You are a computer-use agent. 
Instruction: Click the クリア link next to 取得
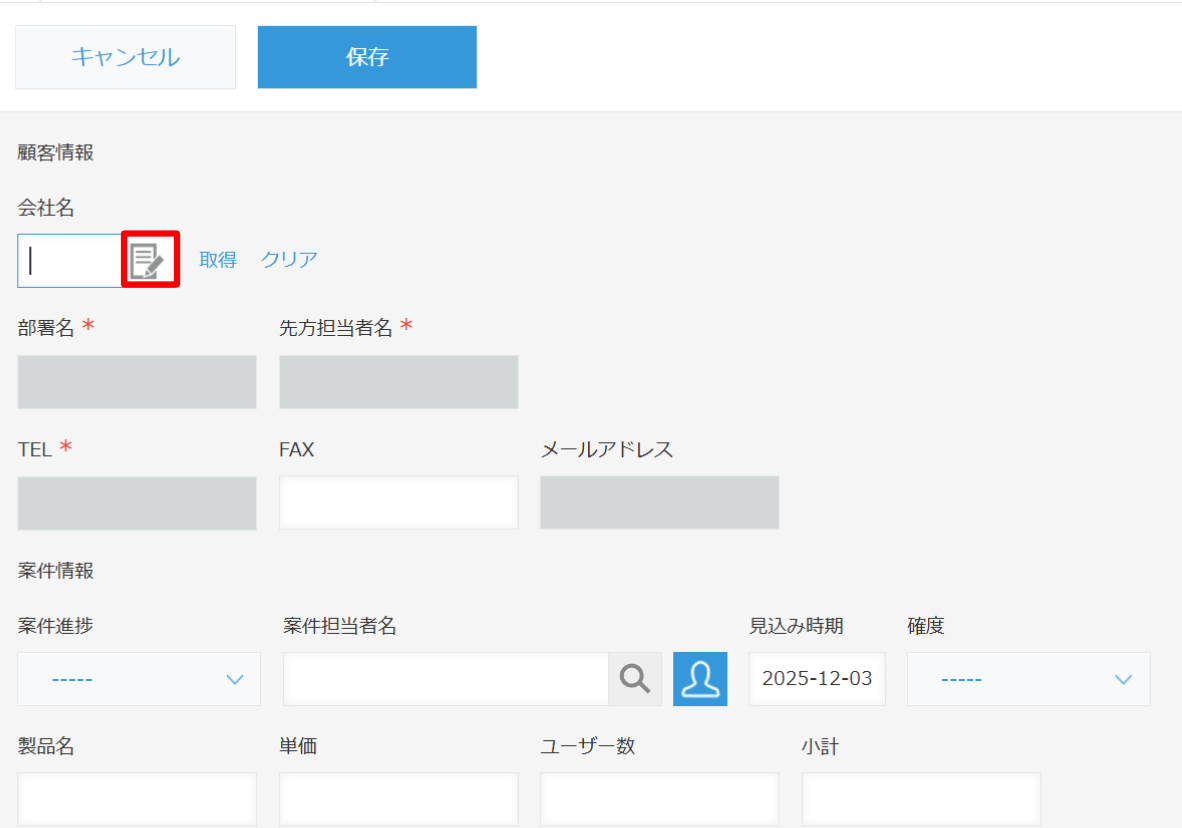[289, 260]
